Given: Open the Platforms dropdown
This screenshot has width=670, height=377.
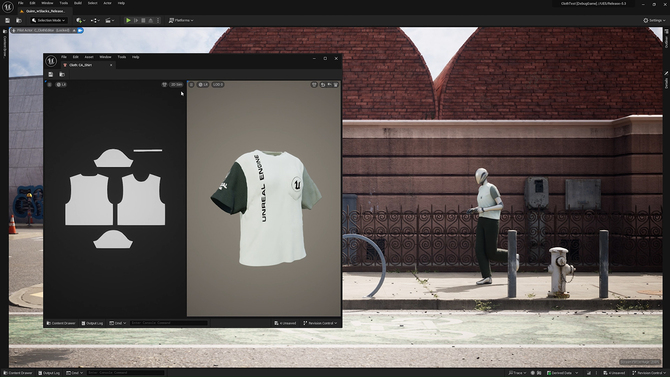Looking at the screenshot, I should [181, 20].
